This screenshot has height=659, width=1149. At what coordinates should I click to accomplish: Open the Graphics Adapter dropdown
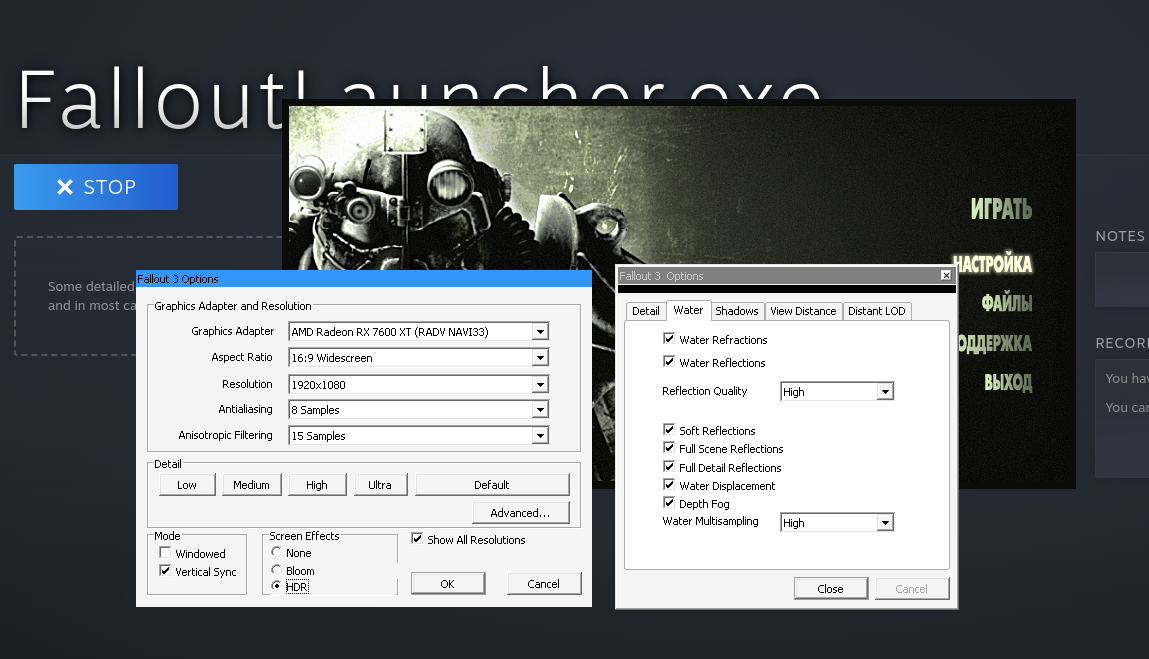click(x=540, y=332)
